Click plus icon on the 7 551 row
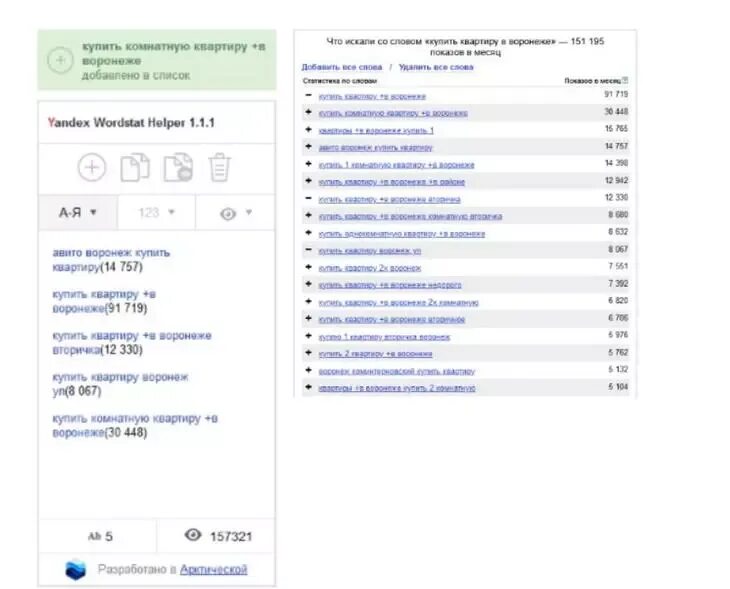The width and height of the screenshot is (730, 589). pyautogui.click(x=308, y=267)
